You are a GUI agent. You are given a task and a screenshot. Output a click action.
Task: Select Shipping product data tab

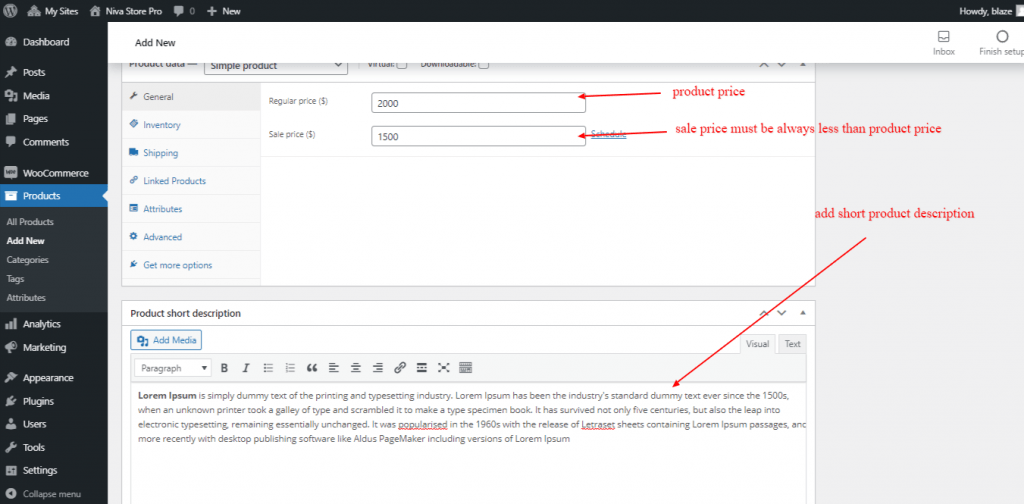[191, 153]
